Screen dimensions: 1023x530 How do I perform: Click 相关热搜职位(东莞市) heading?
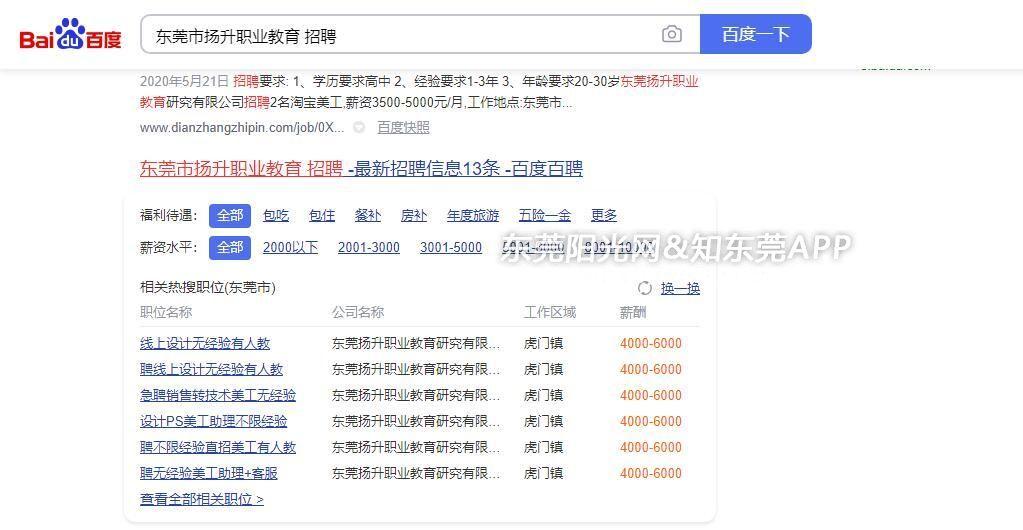(x=207, y=287)
